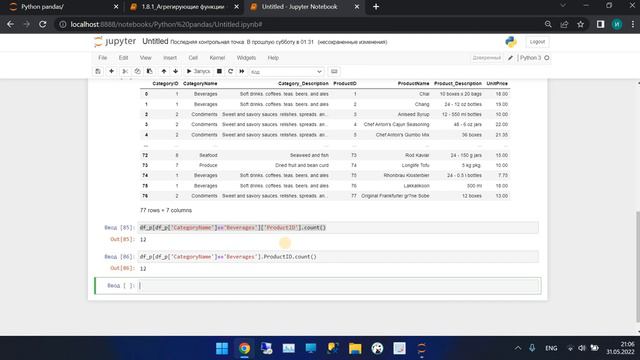Open the Cell menu
This screenshot has height=360, width=640.
pyautogui.click(x=193, y=58)
